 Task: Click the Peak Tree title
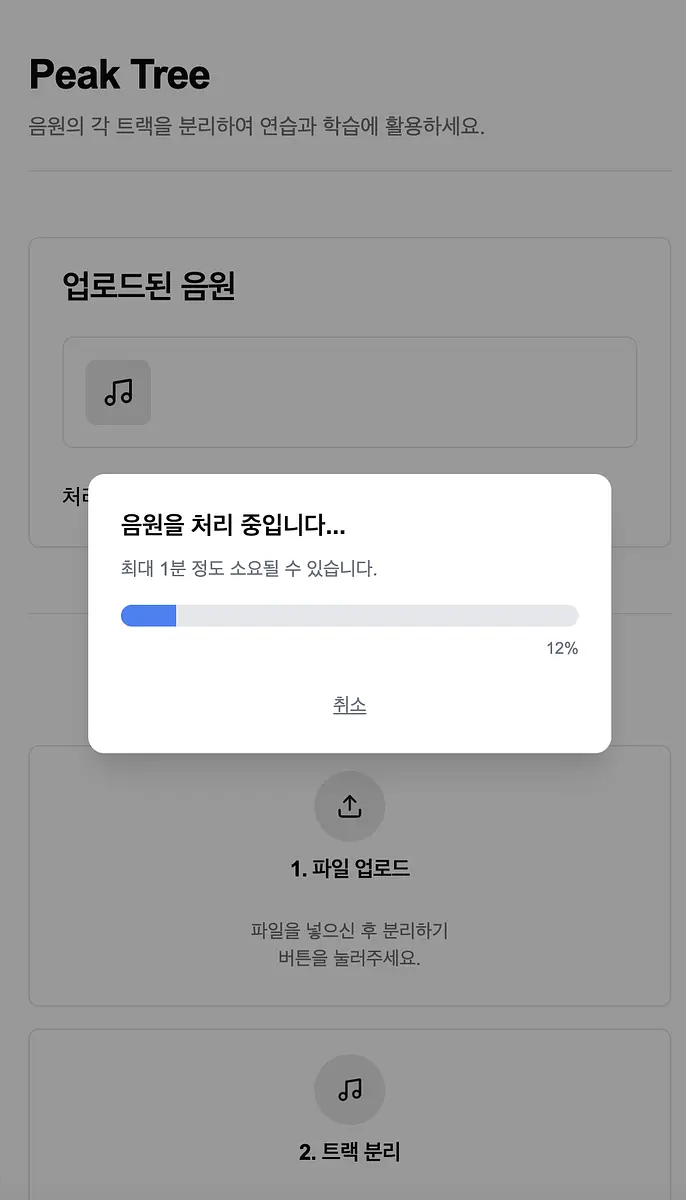click(x=119, y=75)
